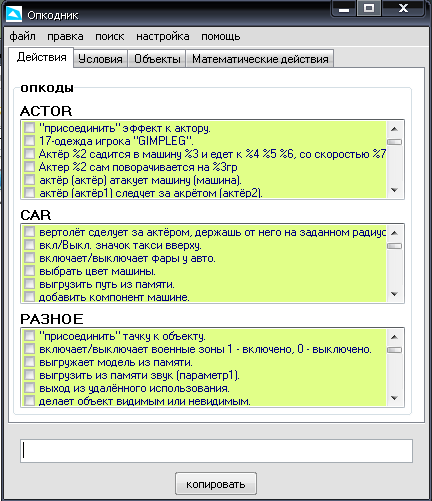
Task: Open the помощь menu
Action: [221, 36]
